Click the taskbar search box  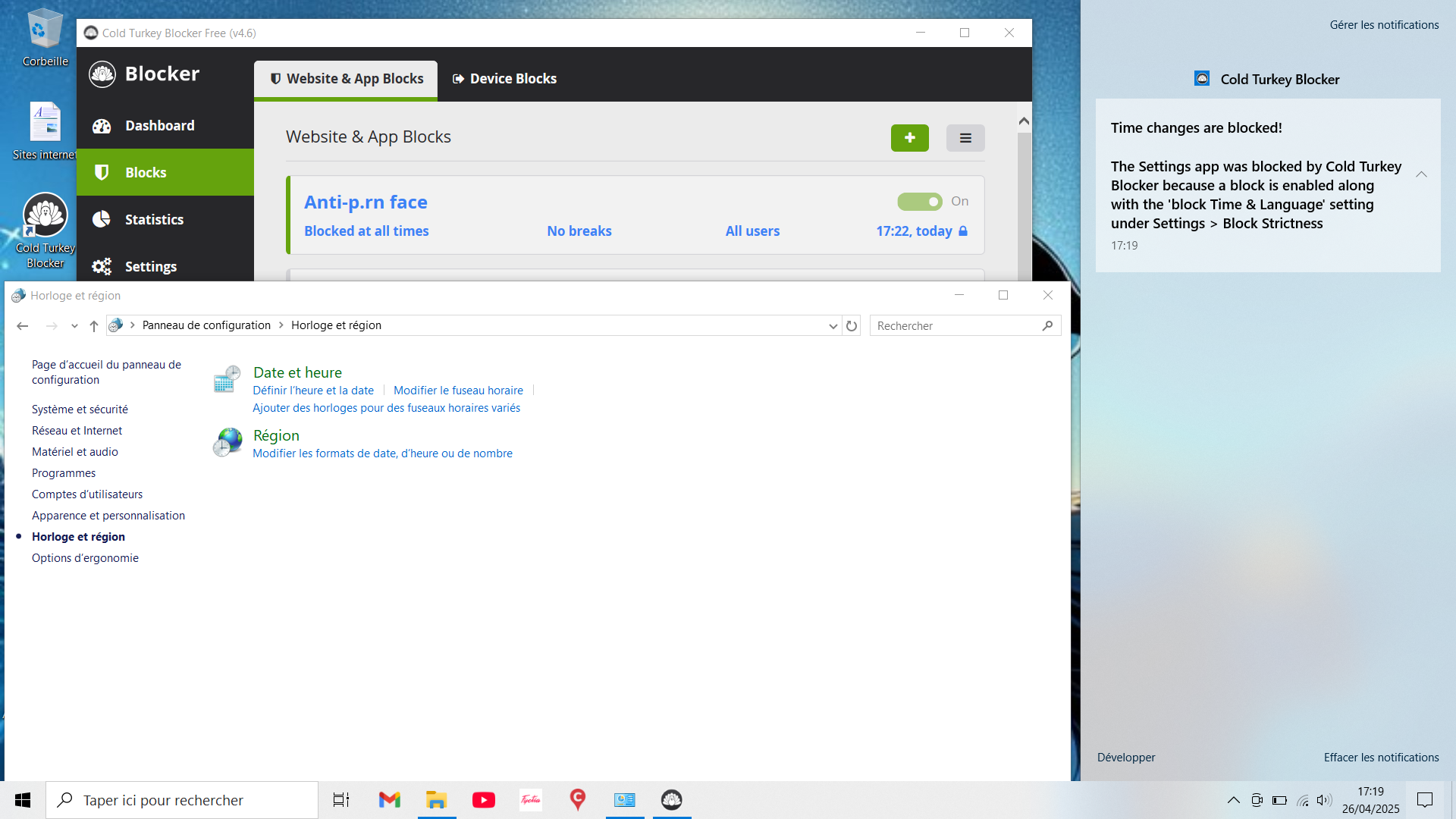pyautogui.click(x=182, y=800)
